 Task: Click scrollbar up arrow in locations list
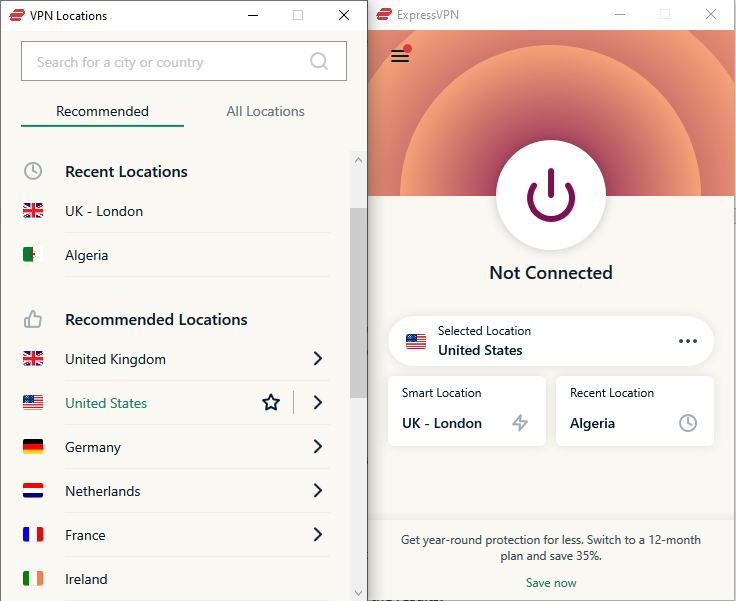pyautogui.click(x=359, y=160)
